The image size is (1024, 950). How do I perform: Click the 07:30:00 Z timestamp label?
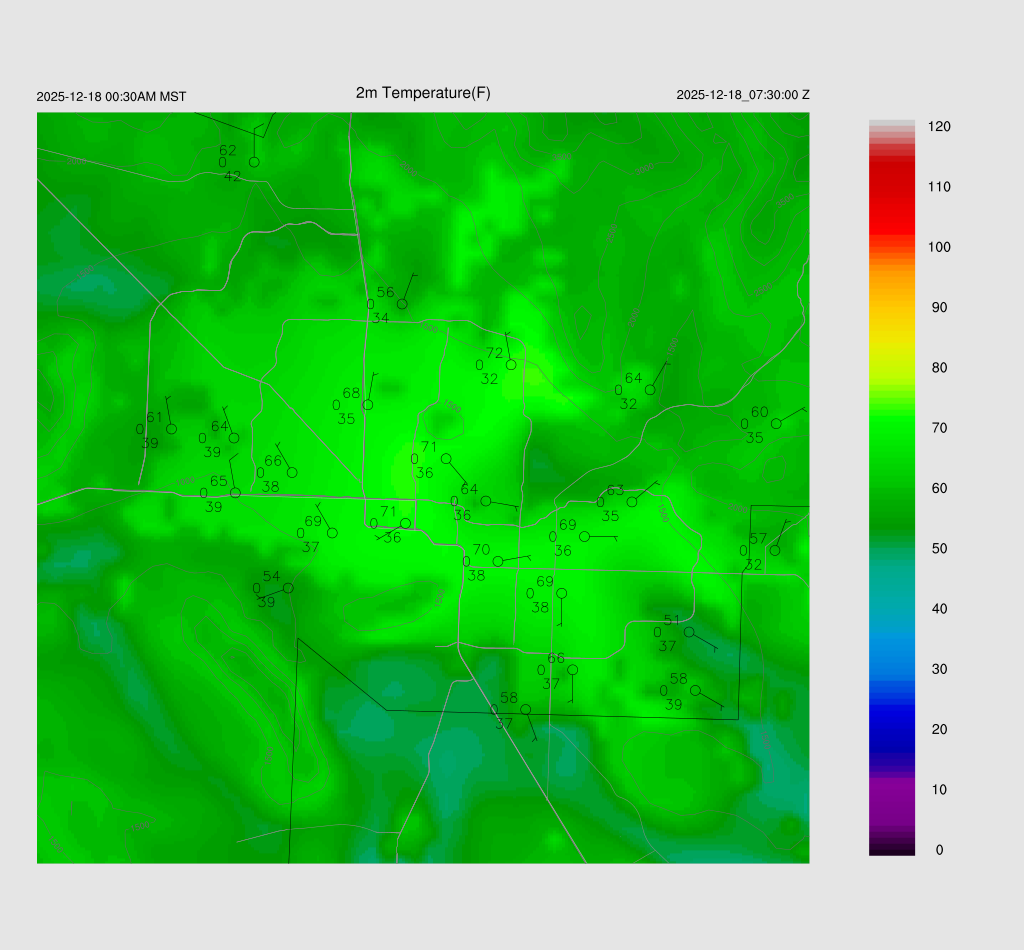pos(743,95)
